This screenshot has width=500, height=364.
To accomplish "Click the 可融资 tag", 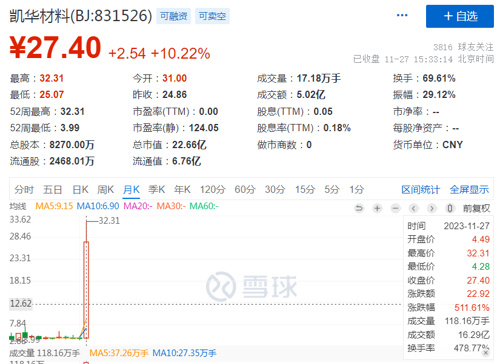I will pos(174,16).
